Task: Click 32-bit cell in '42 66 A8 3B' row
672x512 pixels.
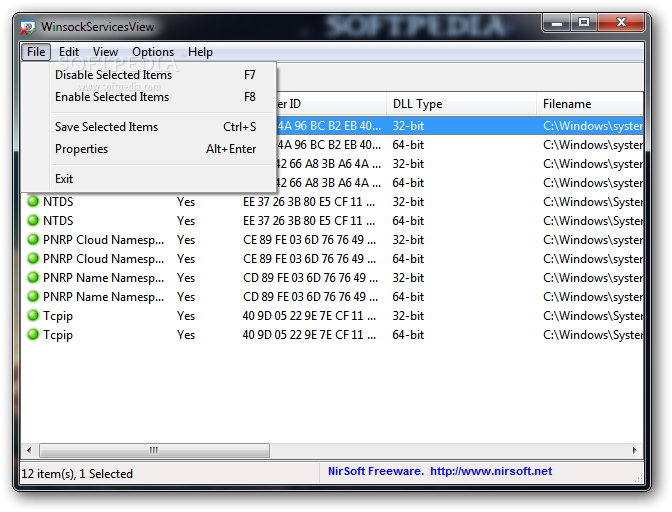Action: 408,164
